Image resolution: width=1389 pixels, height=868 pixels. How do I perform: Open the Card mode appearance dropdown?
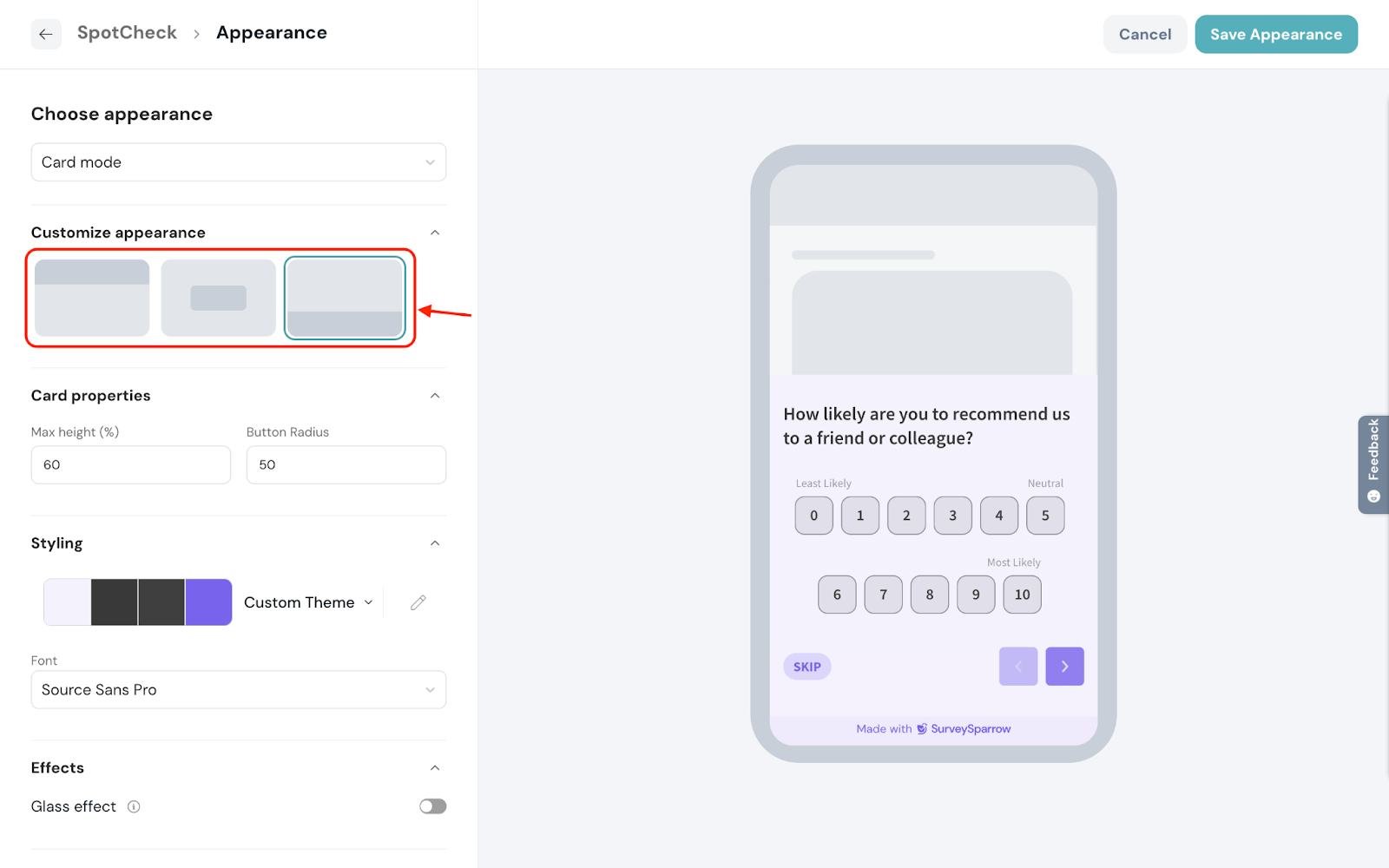239,162
